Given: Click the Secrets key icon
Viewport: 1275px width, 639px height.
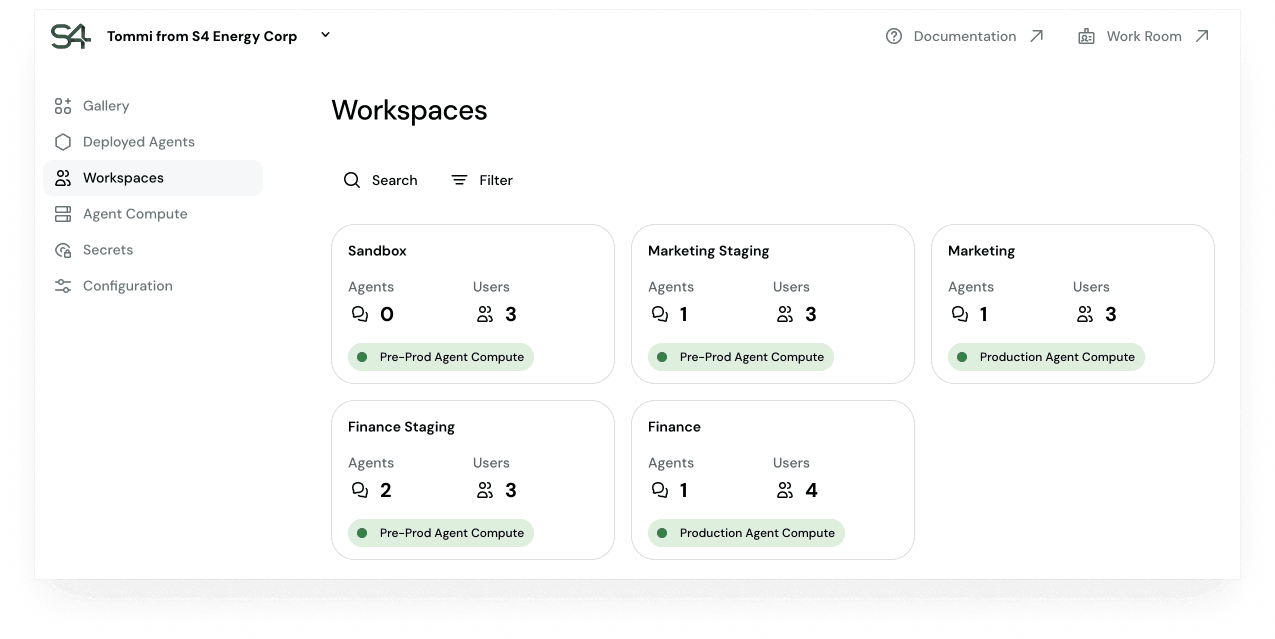Looking at the screenshot, I should pos(62,250).
